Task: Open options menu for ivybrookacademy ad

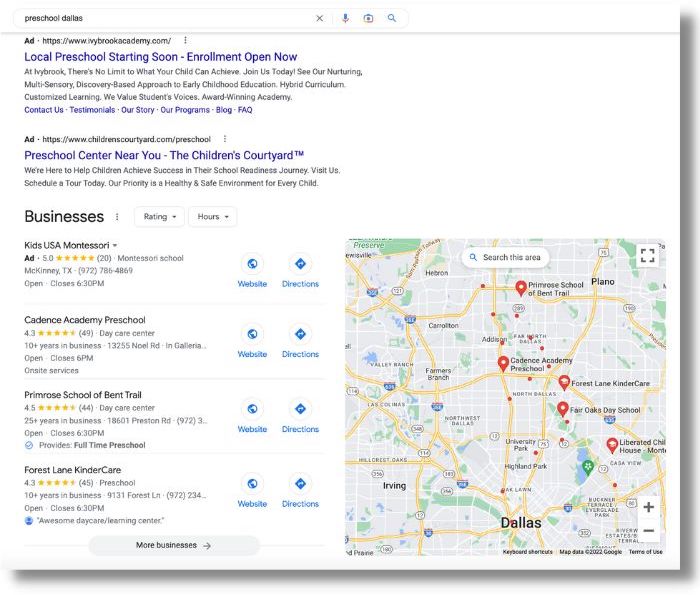Action: (x=185, y=41)
